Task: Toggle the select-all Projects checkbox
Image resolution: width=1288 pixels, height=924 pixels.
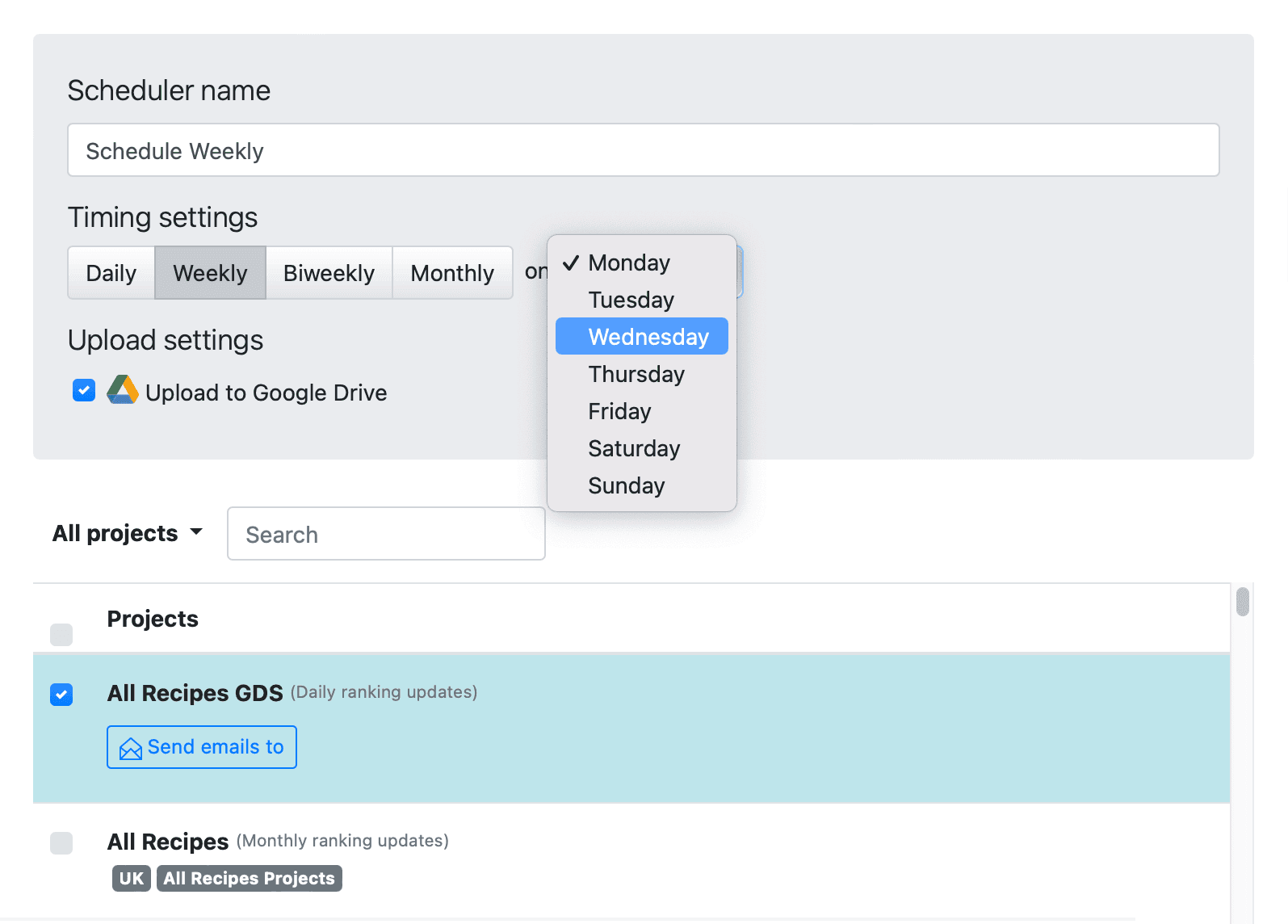Action: click(61, 634)
